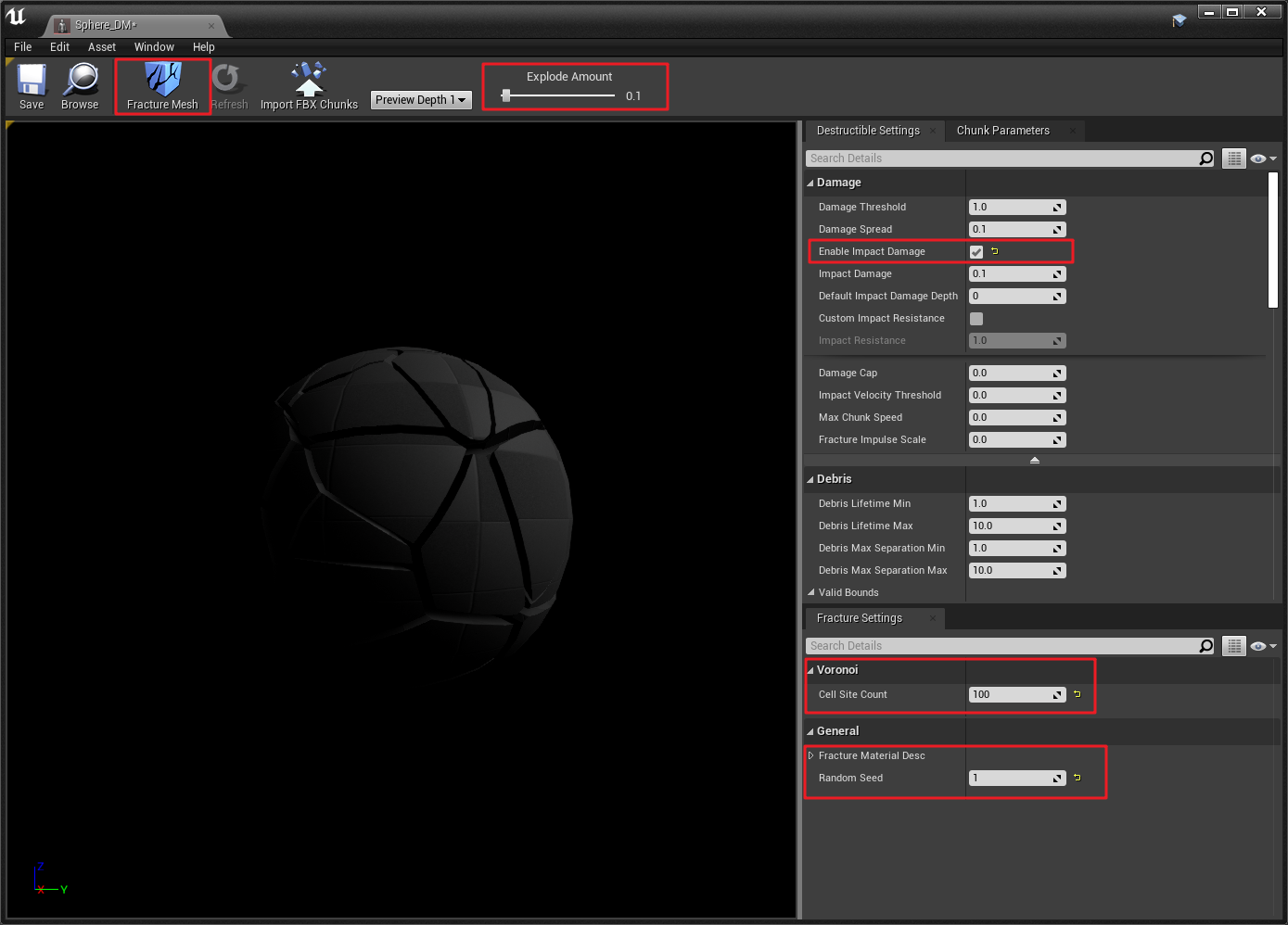Click the Sphere_DM tab asset icon
The image size is (1288, 925).
pyautogui.click(x=62, y=25)
